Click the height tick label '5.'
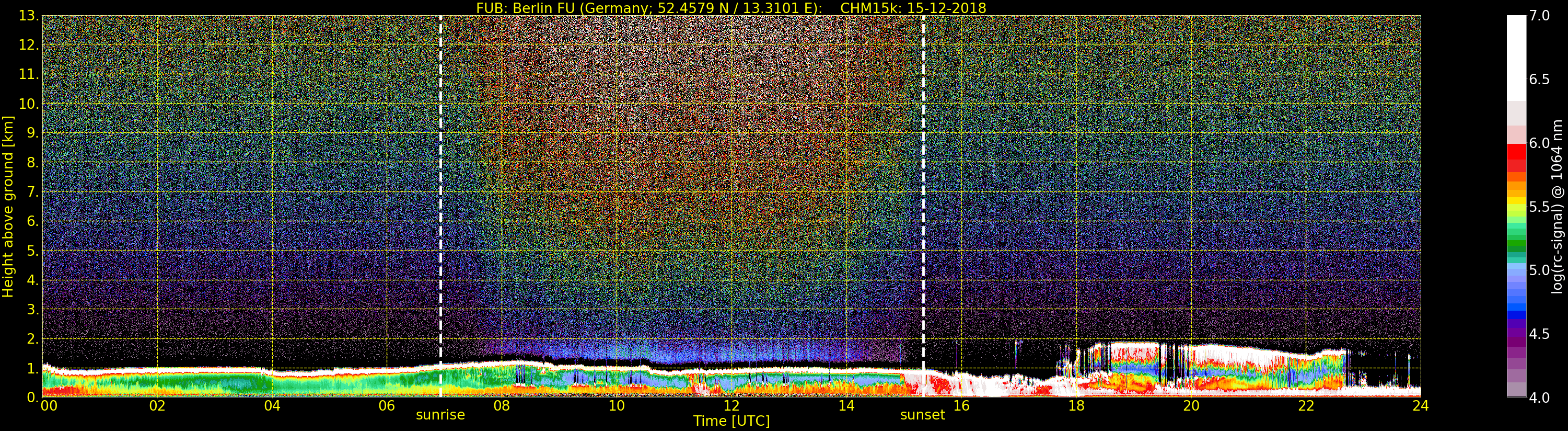 (32, 251)
